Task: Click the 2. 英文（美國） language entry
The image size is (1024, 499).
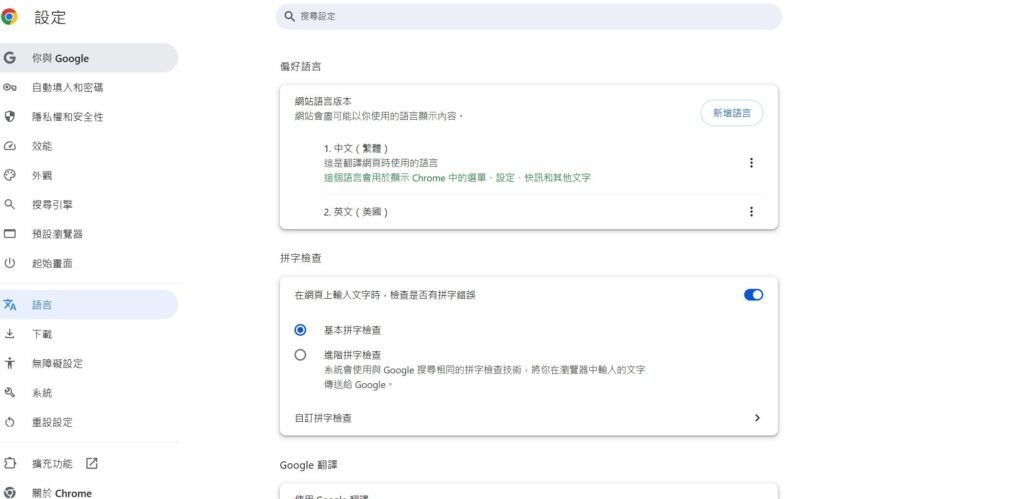Action: 356,212
